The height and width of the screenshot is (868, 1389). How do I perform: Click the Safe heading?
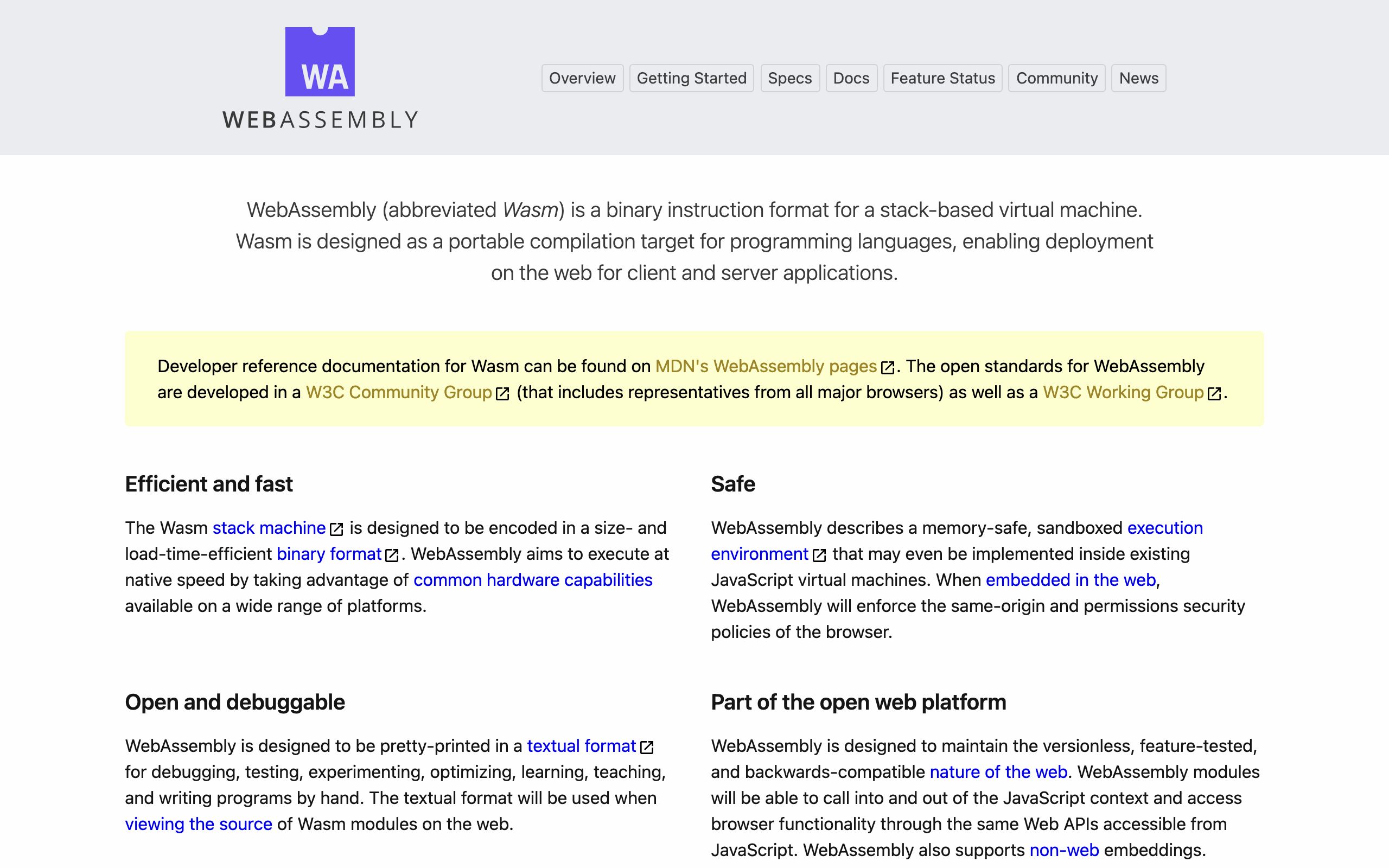(x=733, y=484)
